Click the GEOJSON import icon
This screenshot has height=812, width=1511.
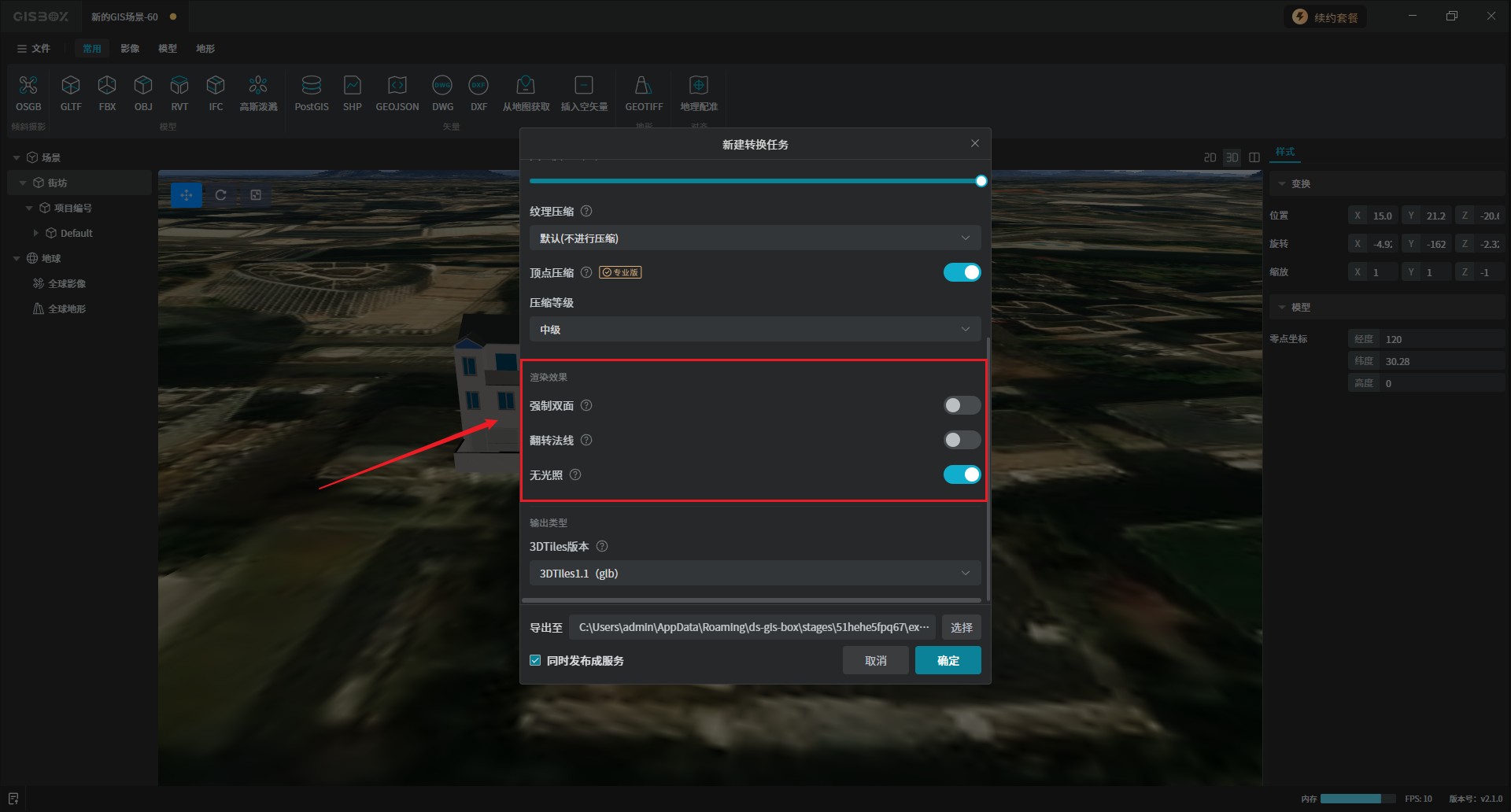pos(397,86)
